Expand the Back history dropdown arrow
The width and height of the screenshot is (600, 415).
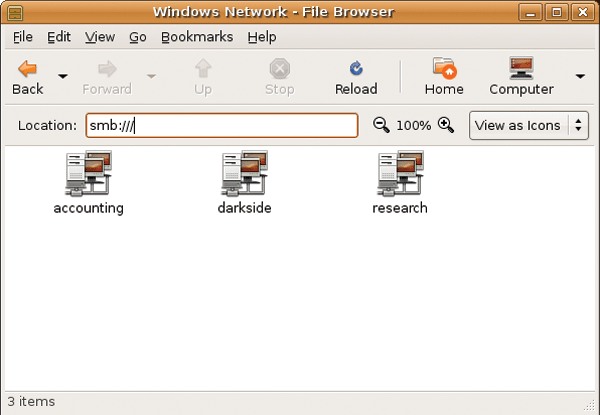[x=63, y=76]
